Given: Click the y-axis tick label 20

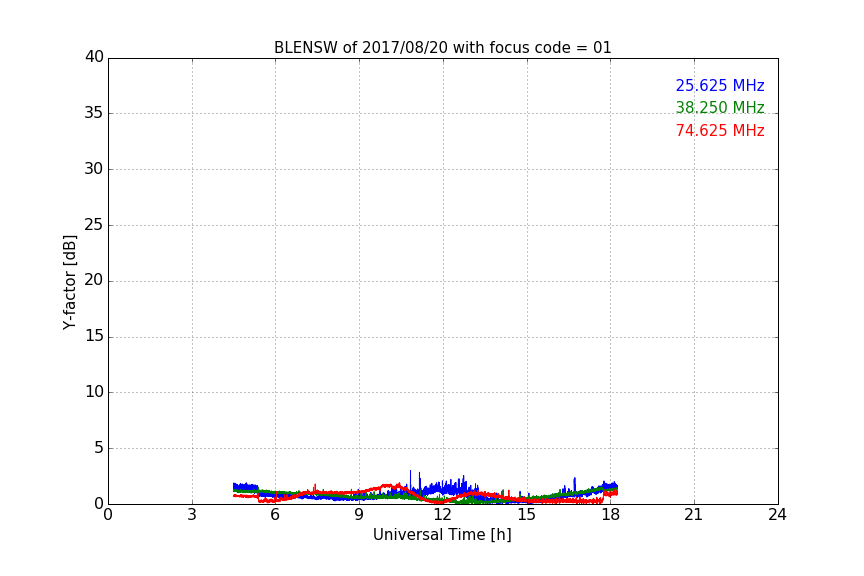Looking at the screenshot, I should (94, 281).
